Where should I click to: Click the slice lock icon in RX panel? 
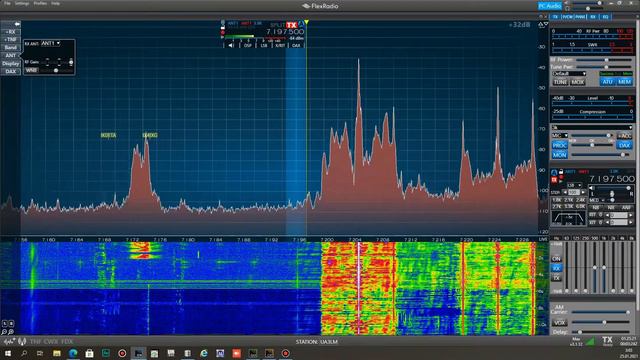pos(561,172)
